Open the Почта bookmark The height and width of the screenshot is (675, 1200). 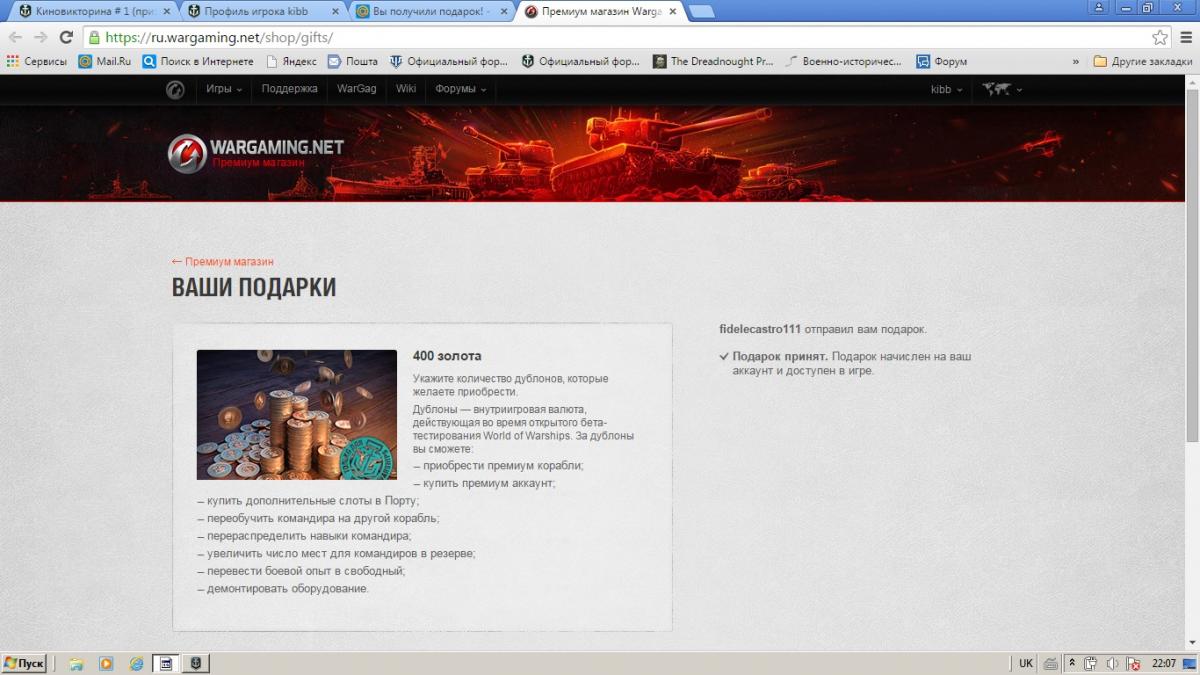point(353,61)
